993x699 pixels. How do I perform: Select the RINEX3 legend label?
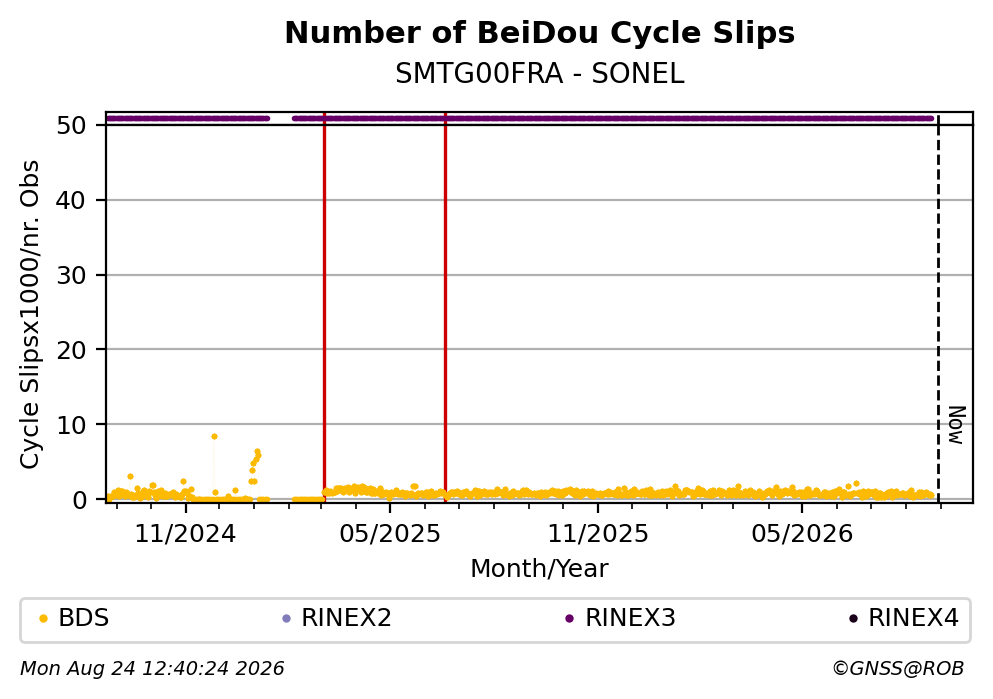coord(630,618)
